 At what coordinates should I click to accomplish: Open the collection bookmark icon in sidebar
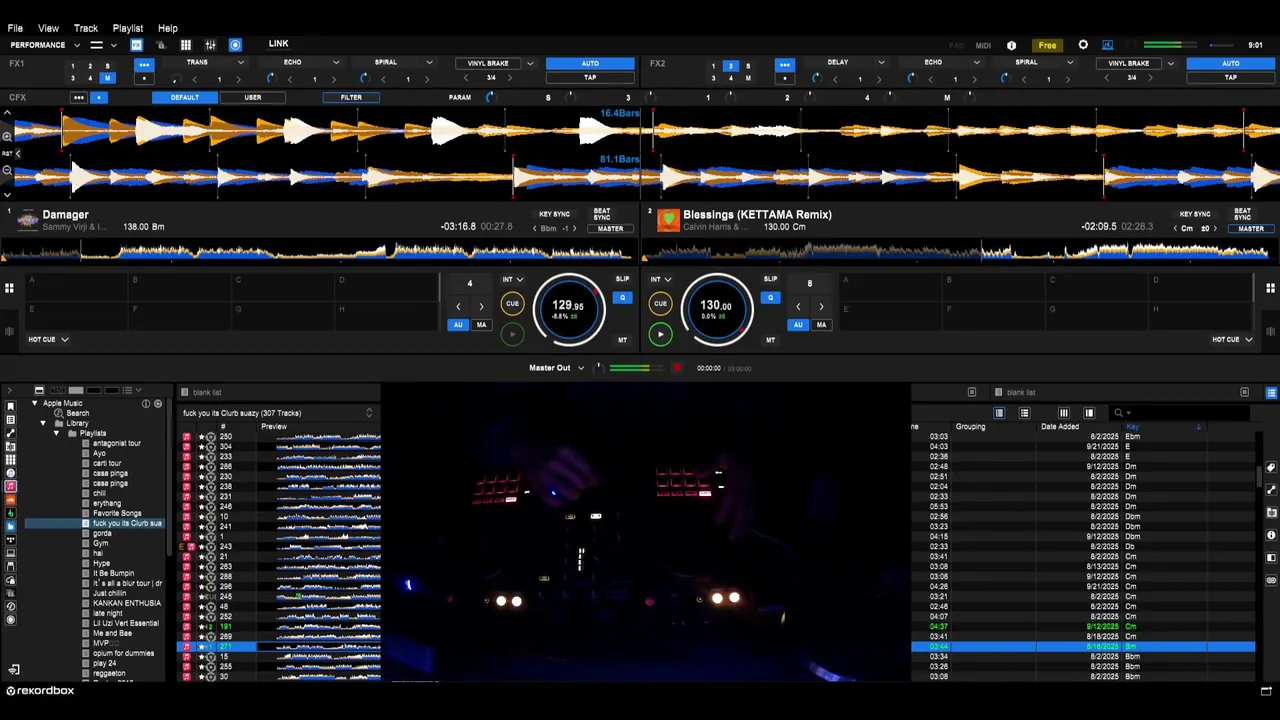(11, 407)
